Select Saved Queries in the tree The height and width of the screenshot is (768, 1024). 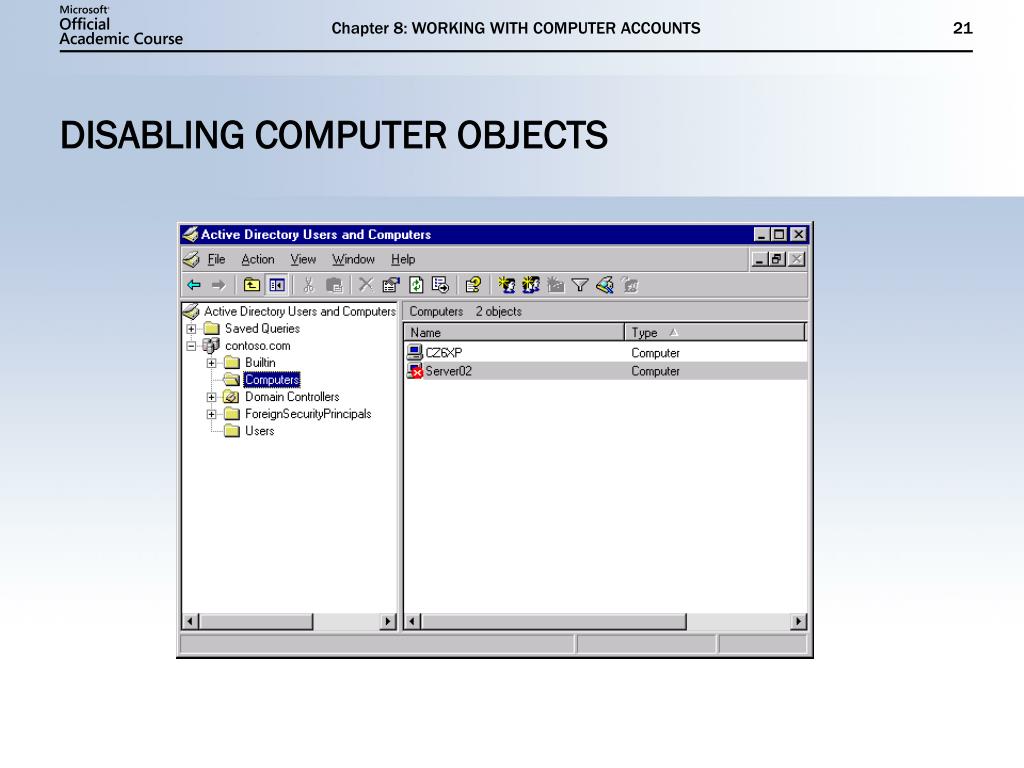[x=262, y=328]
